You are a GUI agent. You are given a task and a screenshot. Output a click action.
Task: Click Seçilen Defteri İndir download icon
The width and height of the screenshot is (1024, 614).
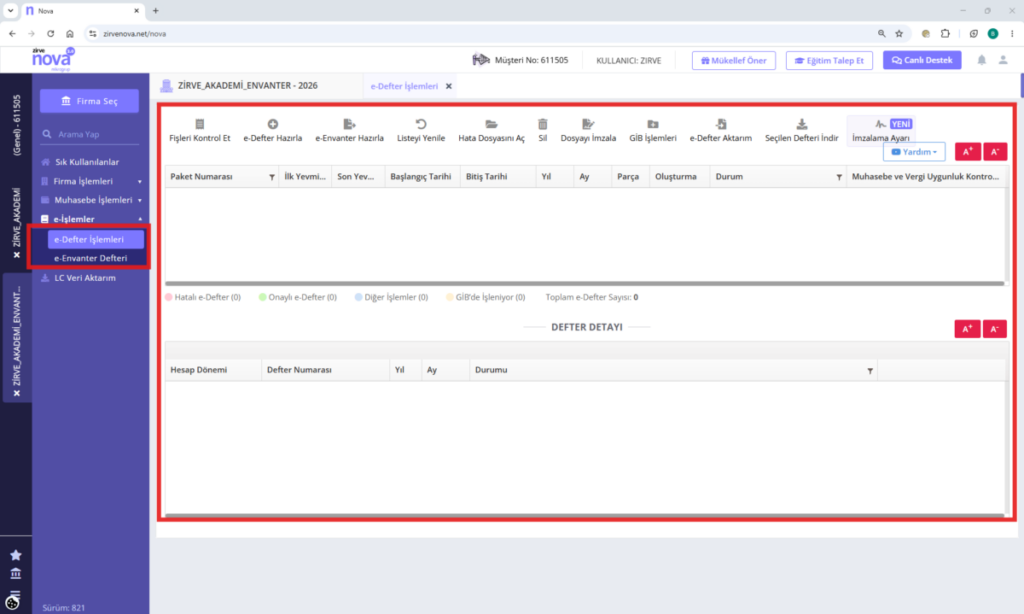[x=801, y=124]
